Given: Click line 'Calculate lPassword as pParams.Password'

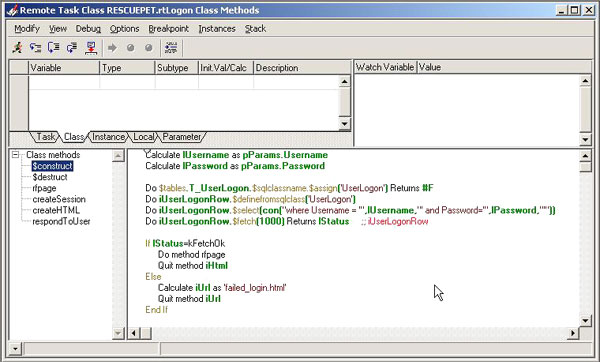Looking at the screenshot, I should pyautogui.click(x=235, y=166).
